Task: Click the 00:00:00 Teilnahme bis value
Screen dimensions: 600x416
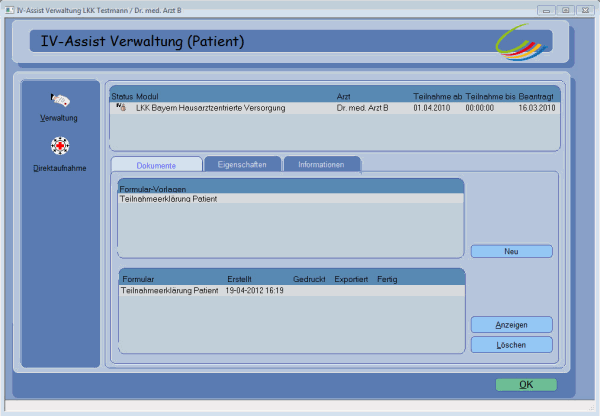Action: (479, 108)
